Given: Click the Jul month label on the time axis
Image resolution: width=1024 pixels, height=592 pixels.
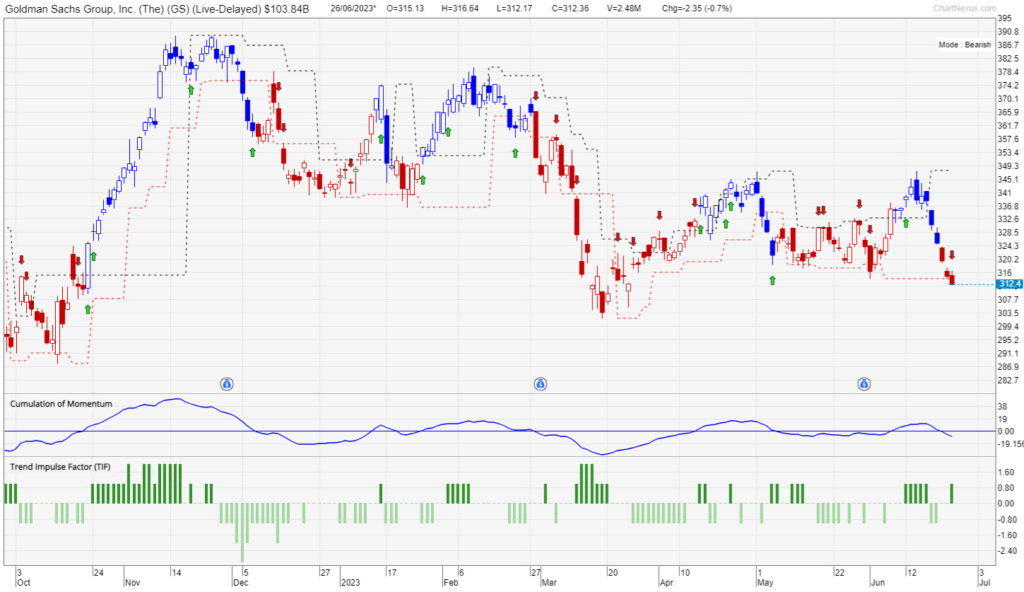Looking at the screenshot, I should tap(985, 582).
